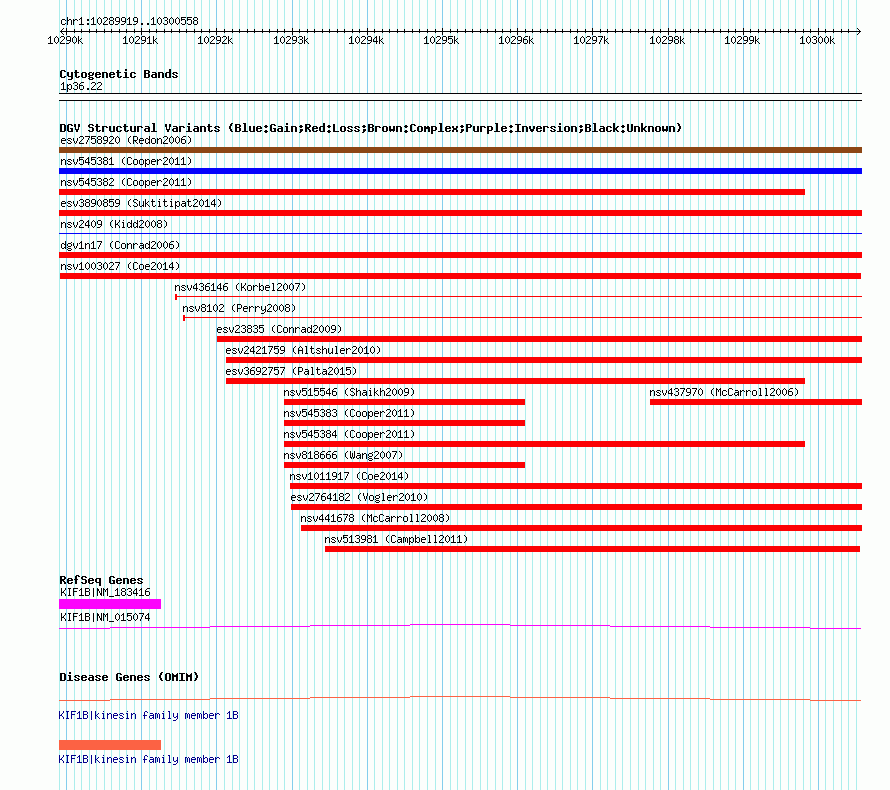Screen dimensions: 890x790
Task: Select the 1p36.22 band label
Action: pos(81,86)
